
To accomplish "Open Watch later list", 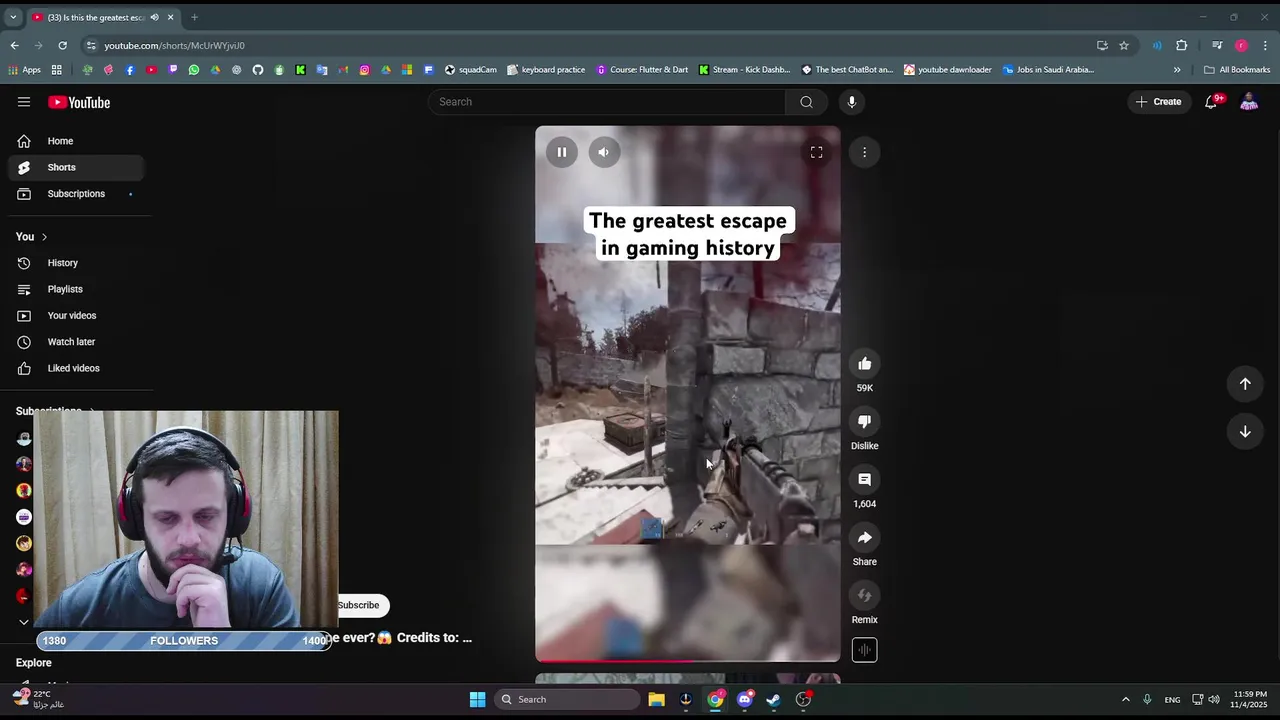I will tap(76, 342).
